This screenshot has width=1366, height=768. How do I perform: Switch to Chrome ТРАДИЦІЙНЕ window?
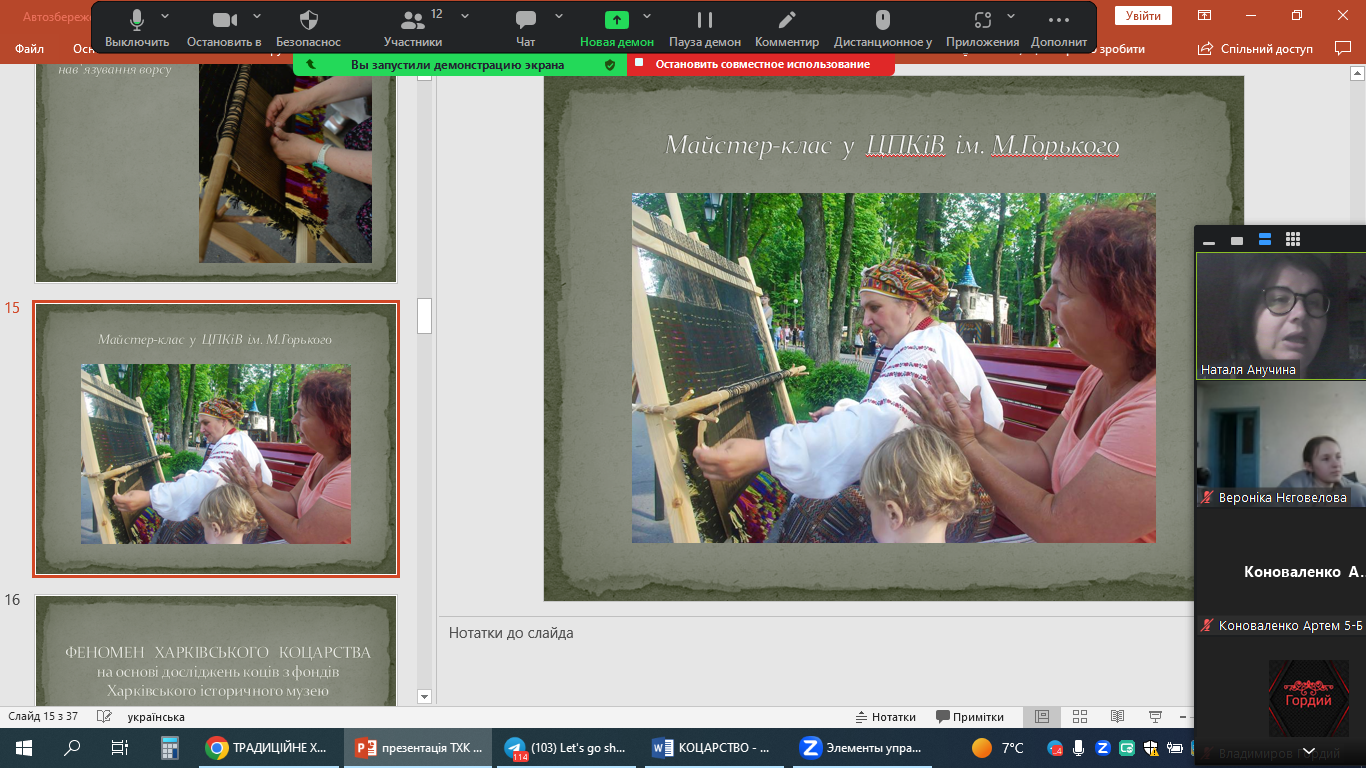click(x=268, y=747)
